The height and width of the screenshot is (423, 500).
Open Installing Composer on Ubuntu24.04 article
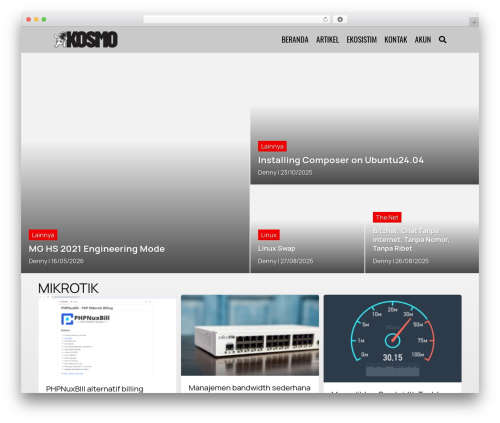341,160
